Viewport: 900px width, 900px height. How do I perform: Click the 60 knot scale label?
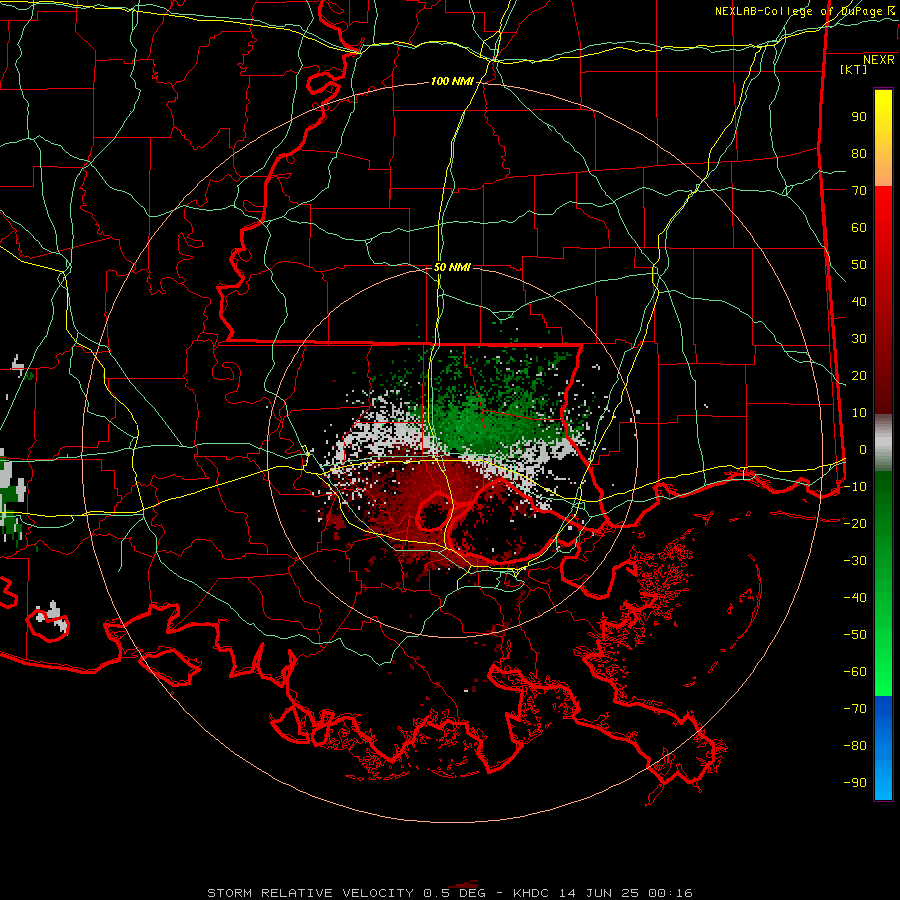[859, 228]
